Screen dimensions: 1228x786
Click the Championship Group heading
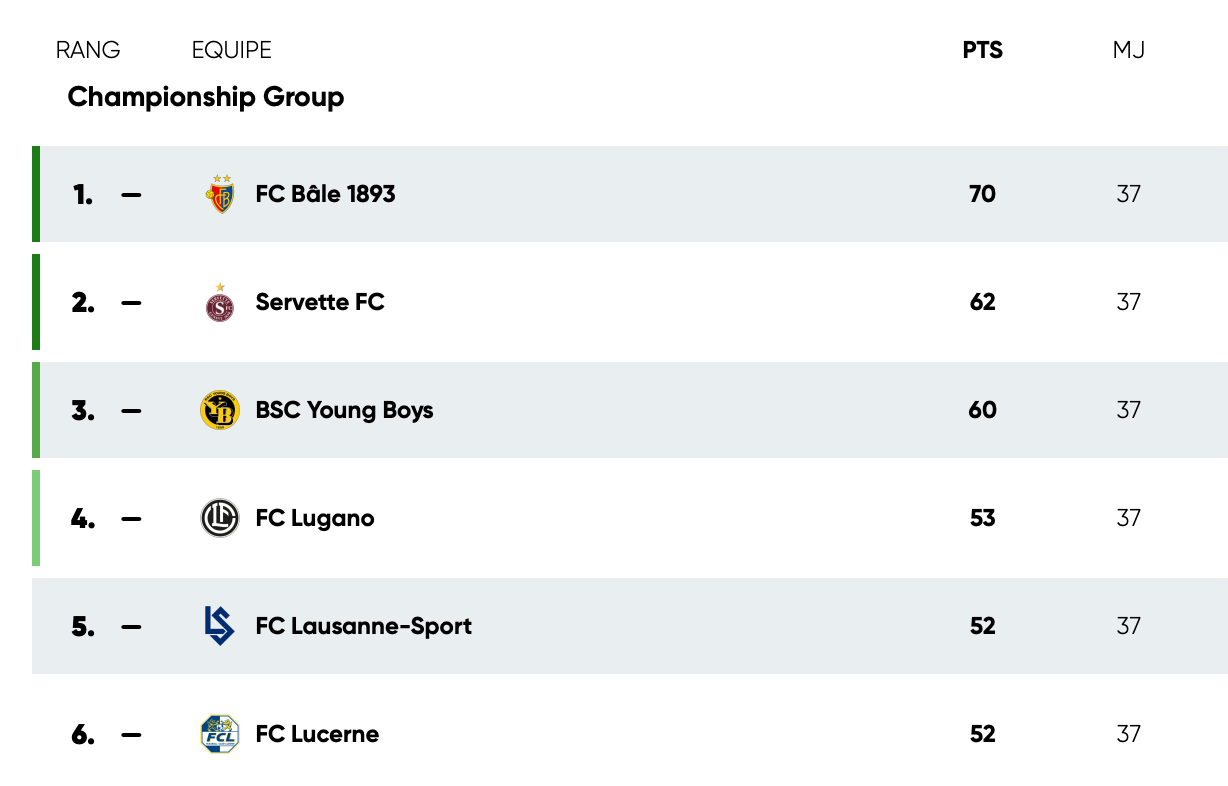pos(206,97)
